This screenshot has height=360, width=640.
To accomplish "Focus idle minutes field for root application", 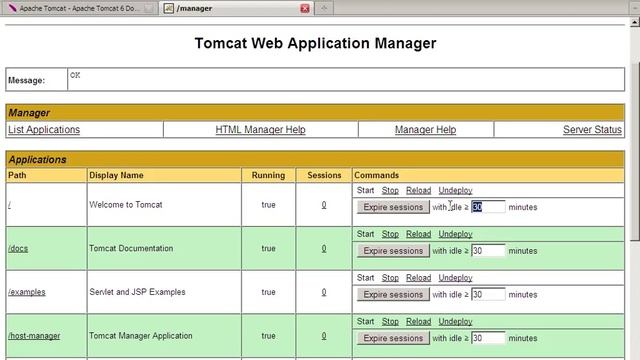I will coord(488,207).
